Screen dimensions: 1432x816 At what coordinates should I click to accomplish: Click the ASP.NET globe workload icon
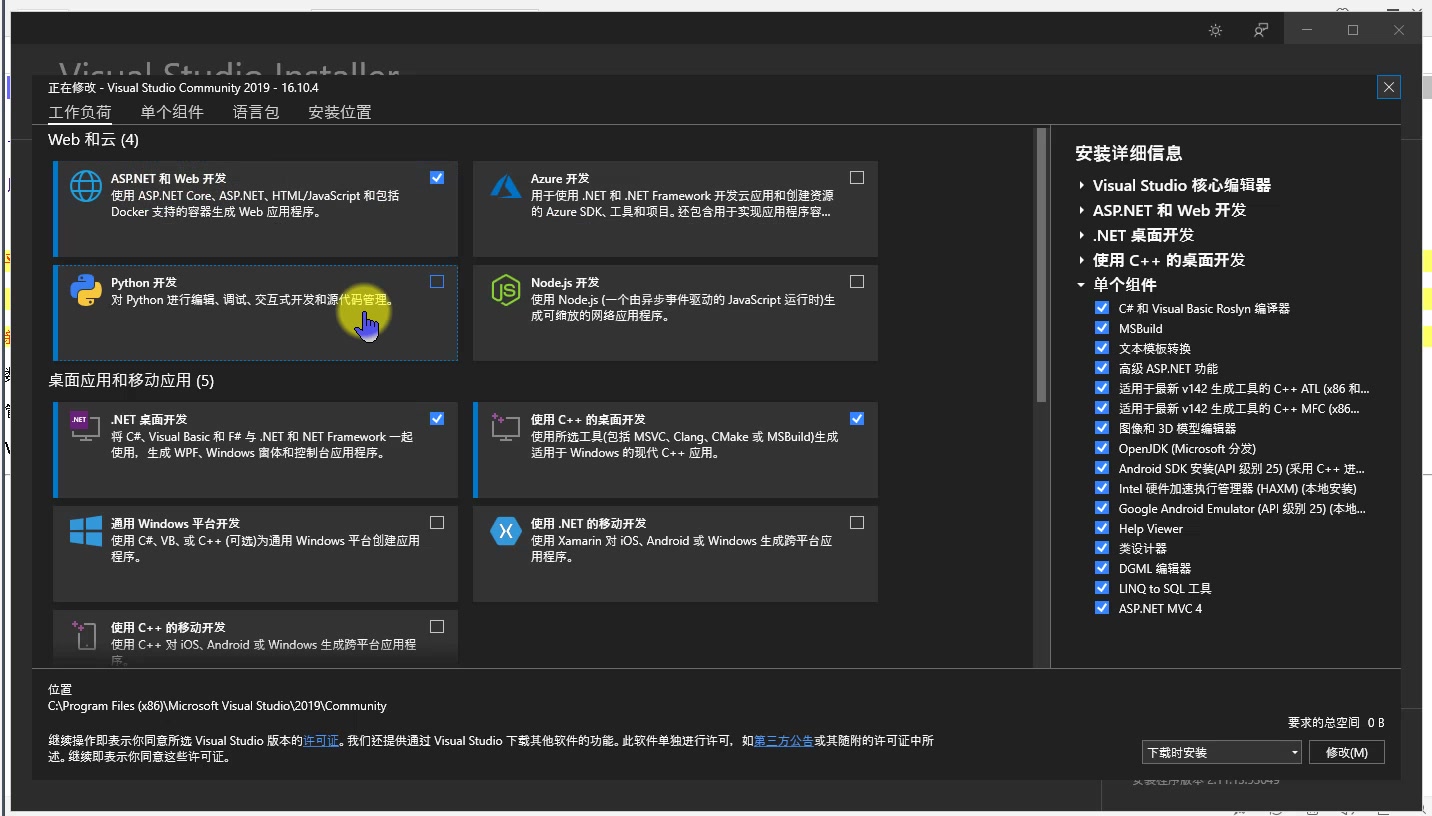[x=86, y=187]
